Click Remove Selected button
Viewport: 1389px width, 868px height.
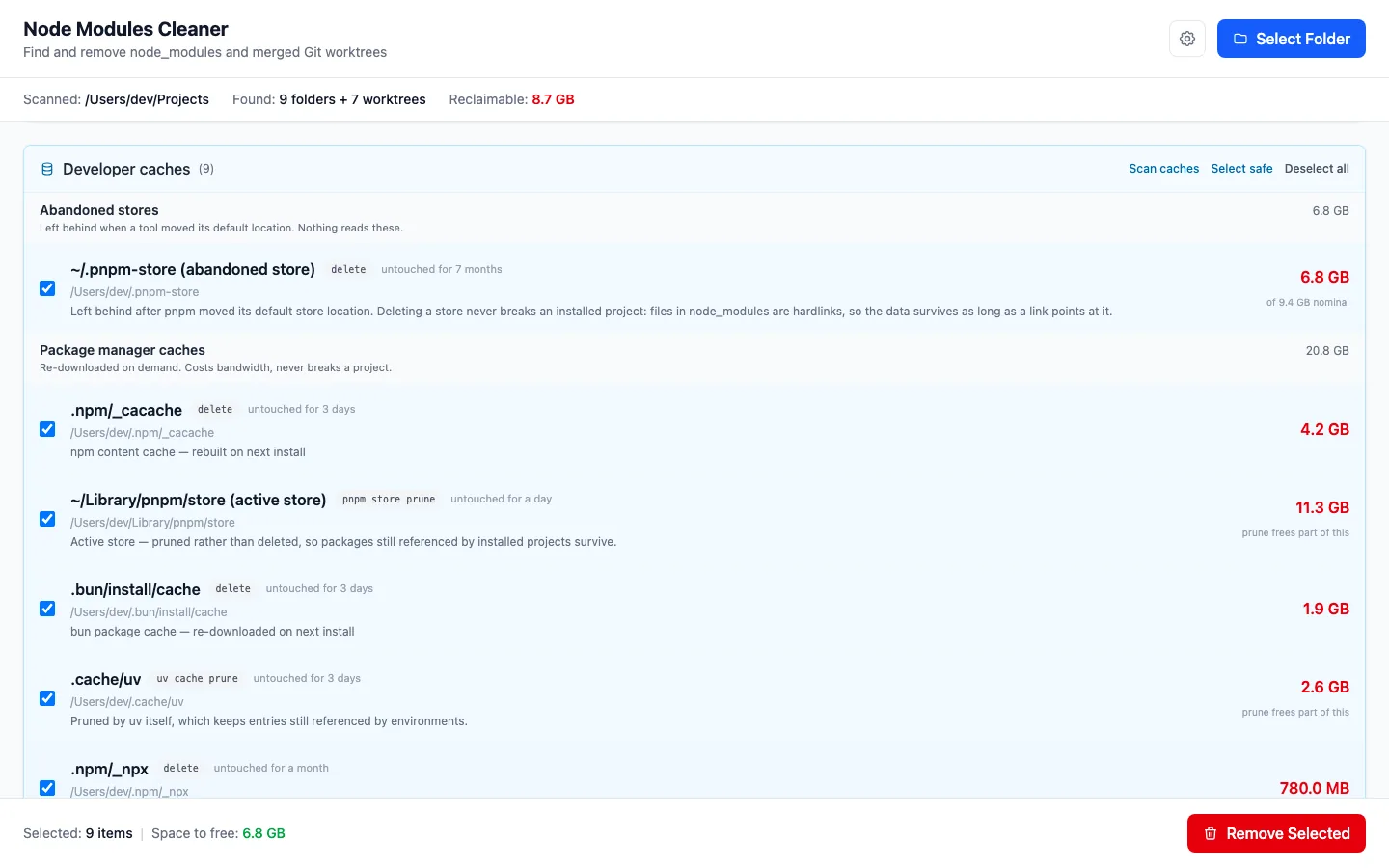pyautogui.click(x=1276, y=833)
